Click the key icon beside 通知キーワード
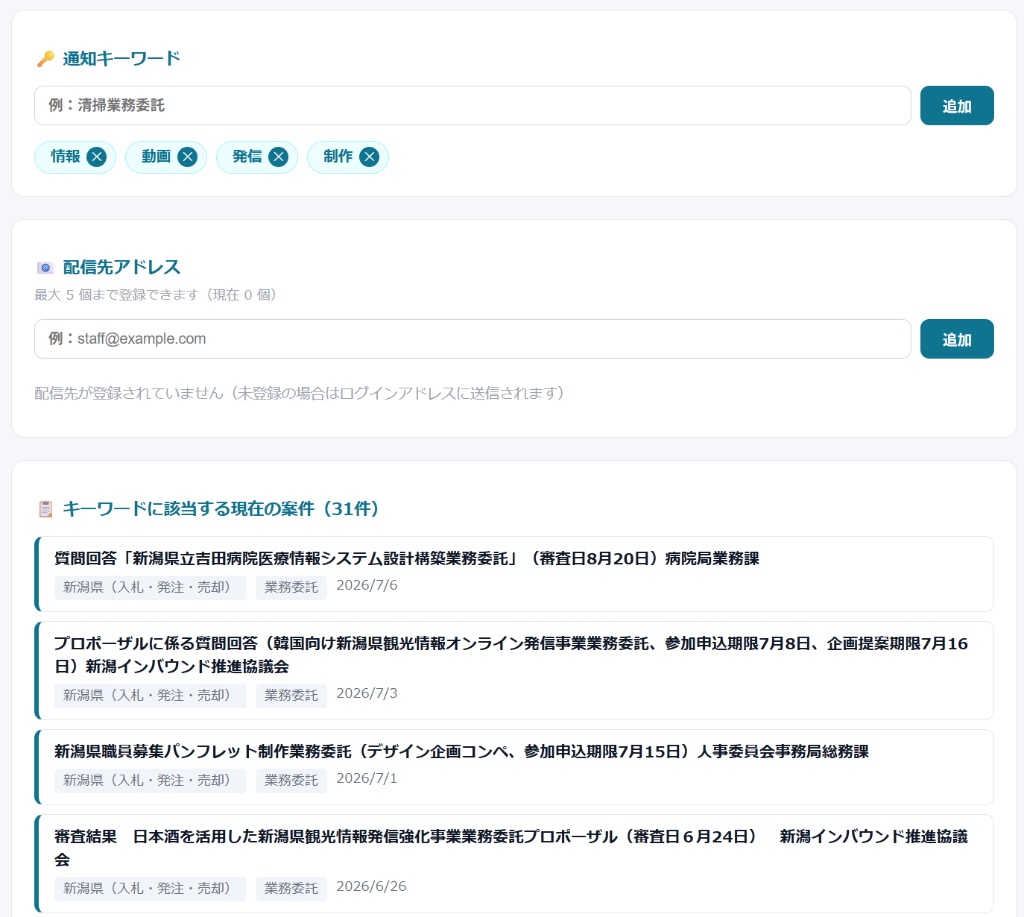The width and height of the screenshot is (1024, 917). point(45,59)
